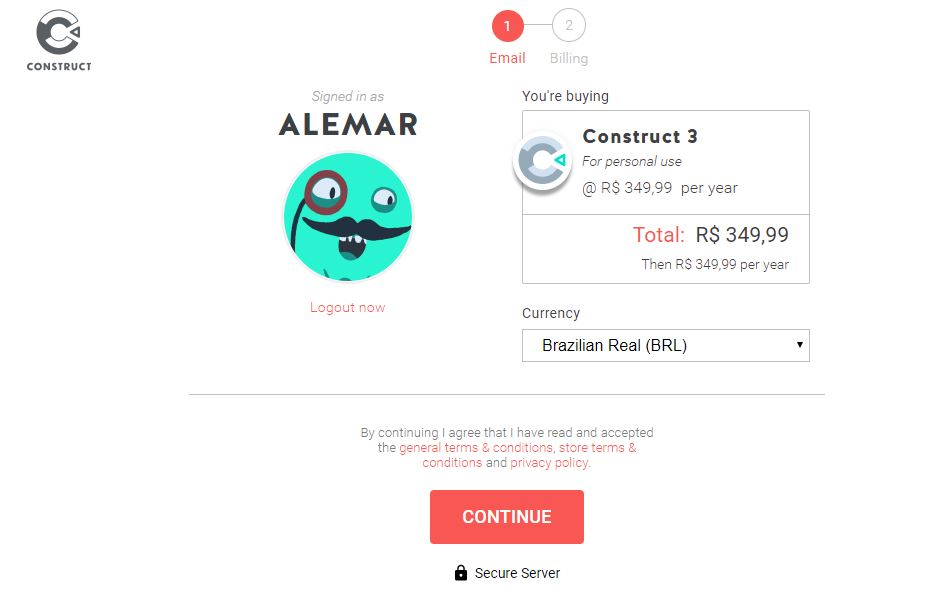This screenshot has width=944, height=613.
Task: Select step 1 circle in progress indicator
Action: [508, 25]
